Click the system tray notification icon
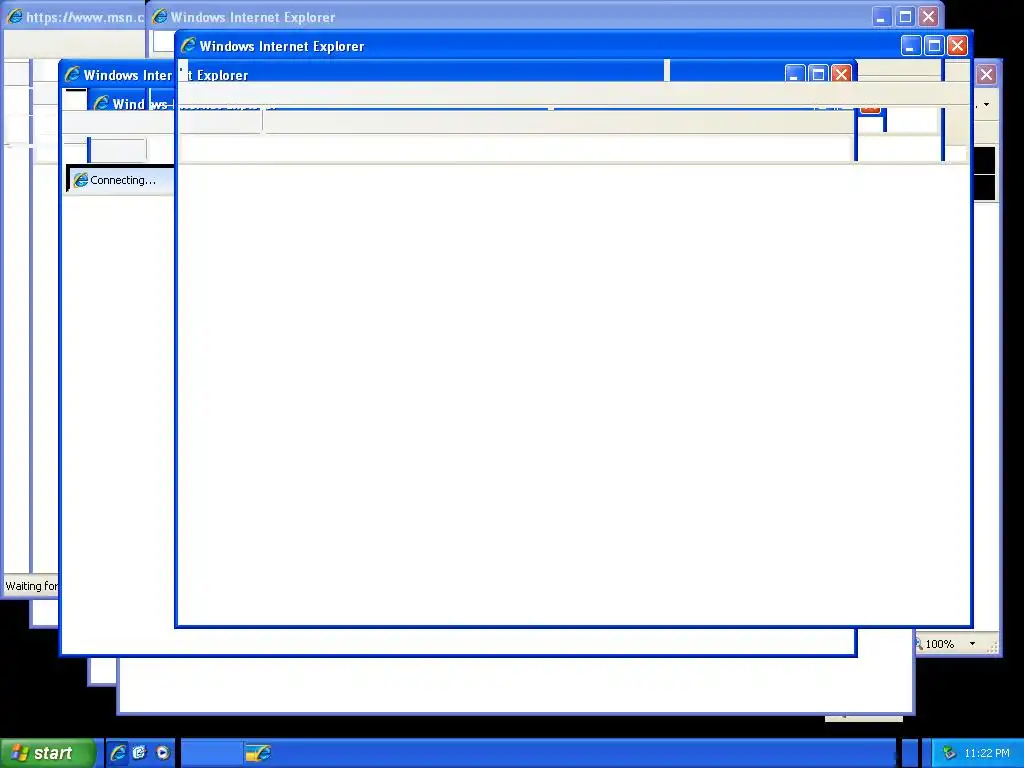The width and height of the screenshot is (1024, 768). click(949, 754)
